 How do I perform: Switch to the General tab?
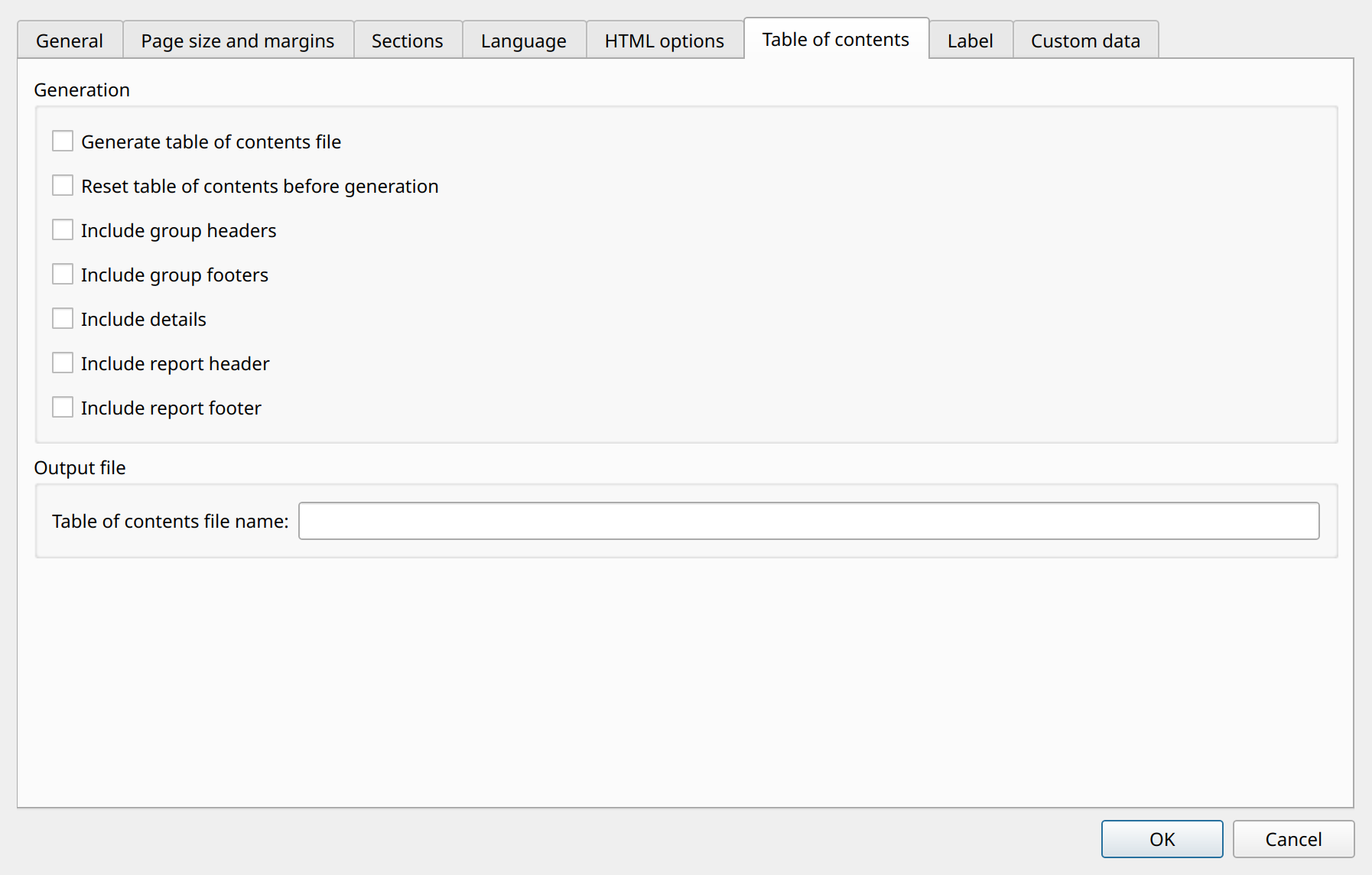click(x=70, y=41)
